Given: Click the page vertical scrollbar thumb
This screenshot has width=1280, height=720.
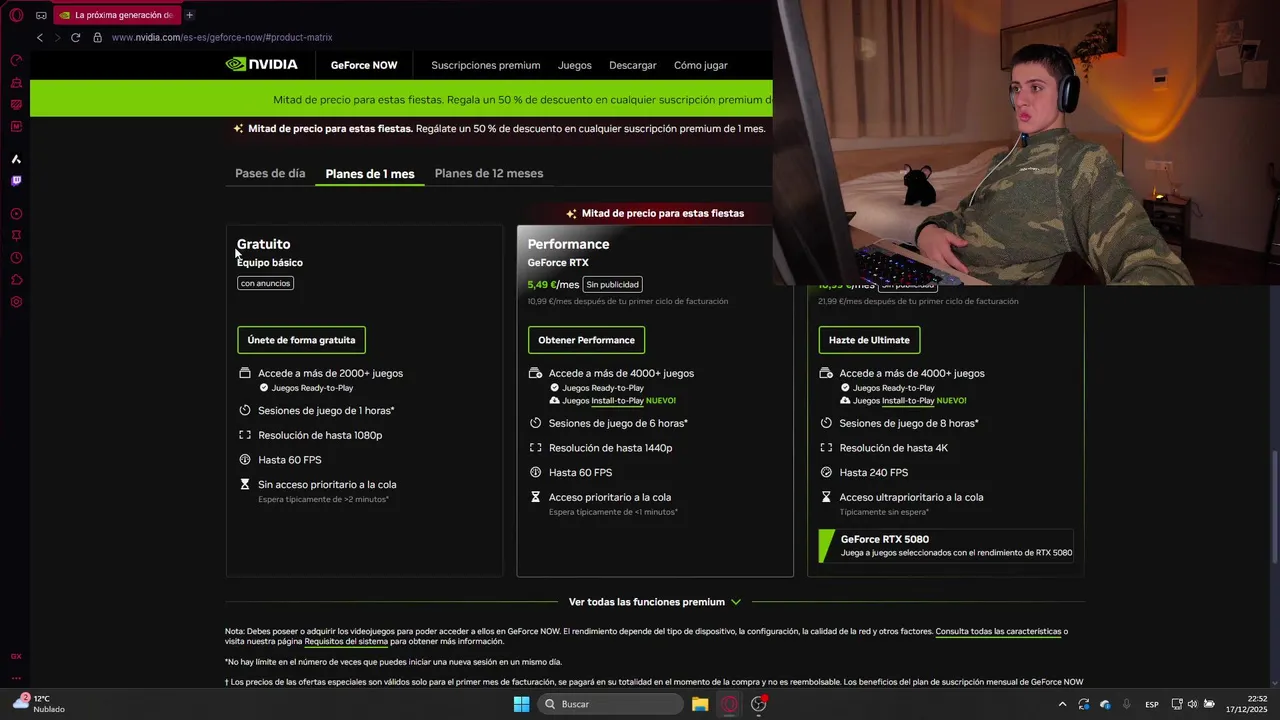Looking at the screenshot, I should 1274,505.
